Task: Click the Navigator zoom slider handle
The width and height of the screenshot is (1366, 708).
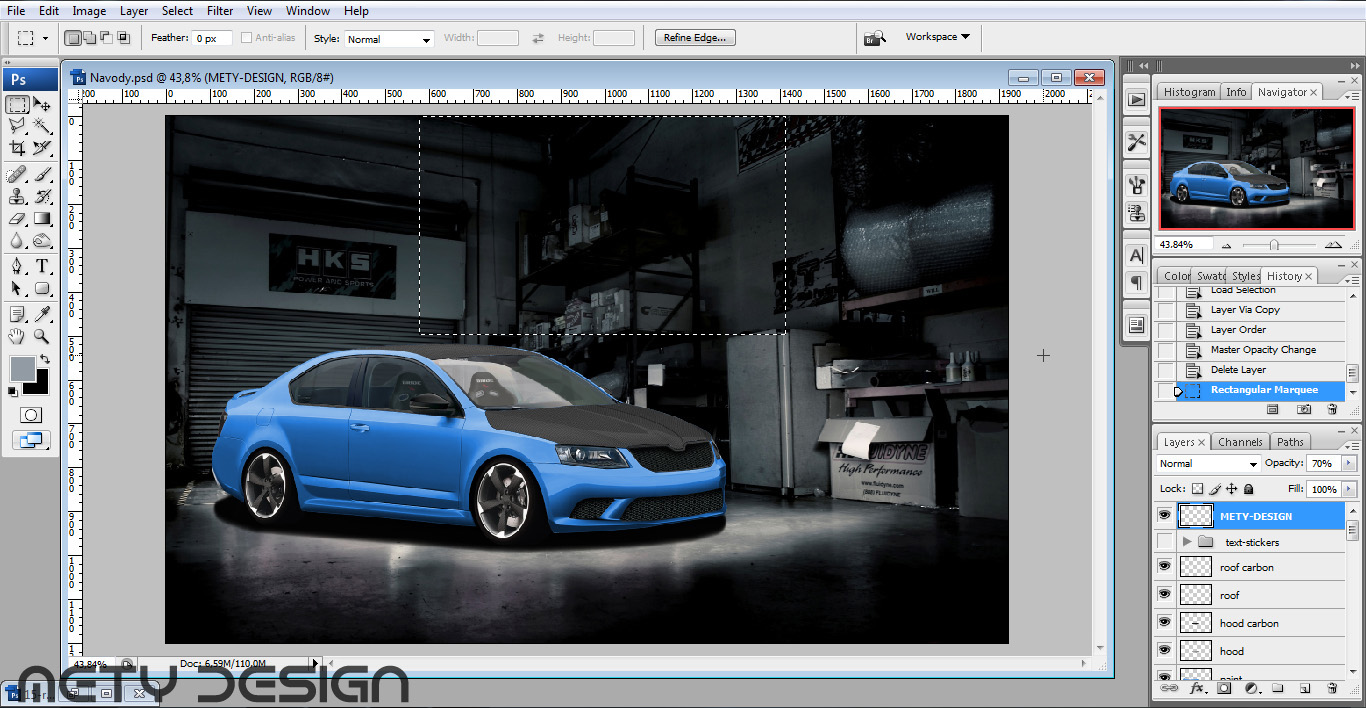Action: click(1274, 244)
